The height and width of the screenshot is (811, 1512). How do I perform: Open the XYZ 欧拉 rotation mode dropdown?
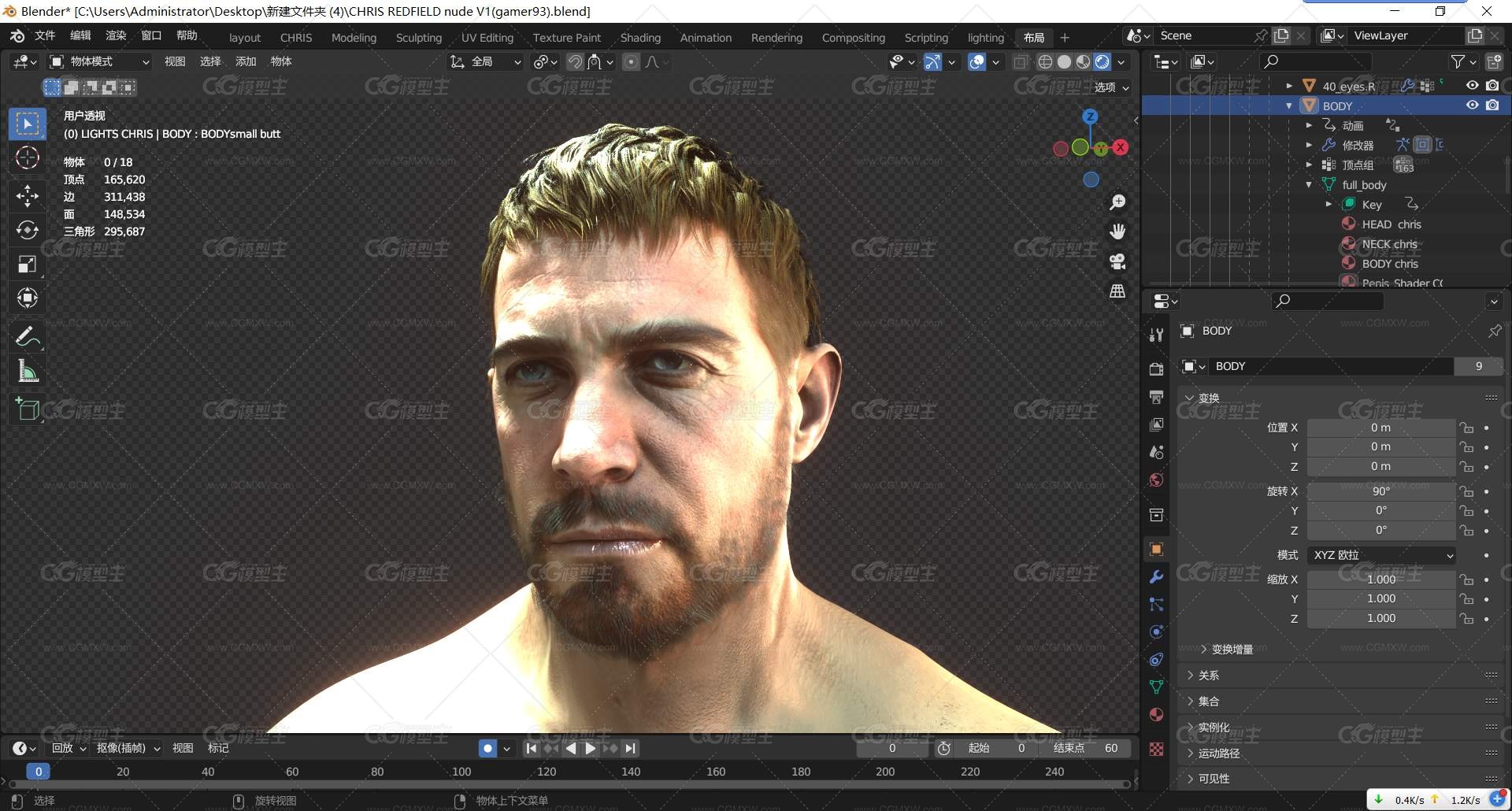coord(1381,555)
